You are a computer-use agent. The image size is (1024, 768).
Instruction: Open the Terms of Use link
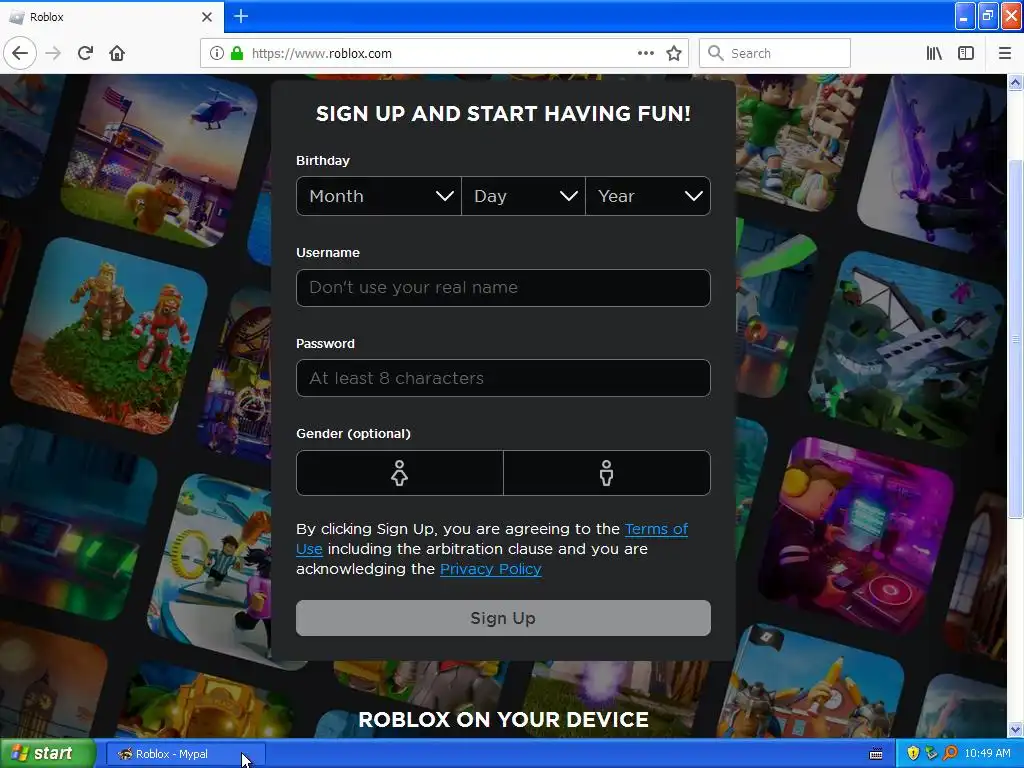click(x=656, y=529)
